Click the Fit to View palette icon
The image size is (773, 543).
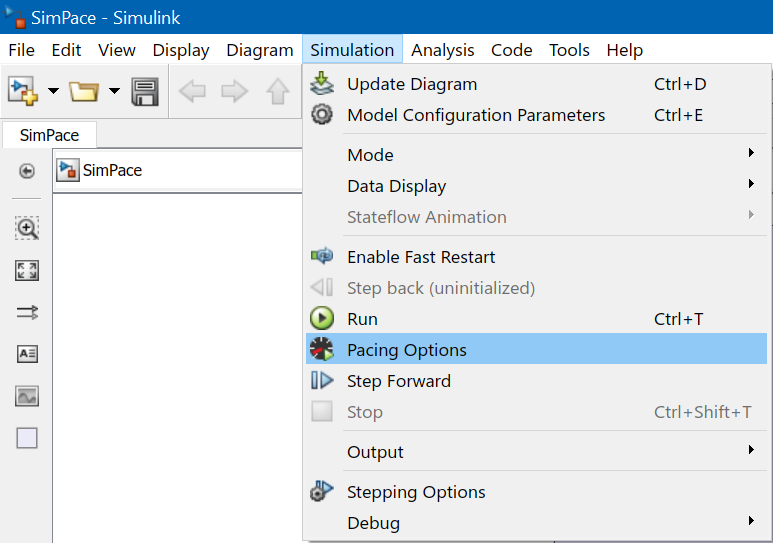27,270
